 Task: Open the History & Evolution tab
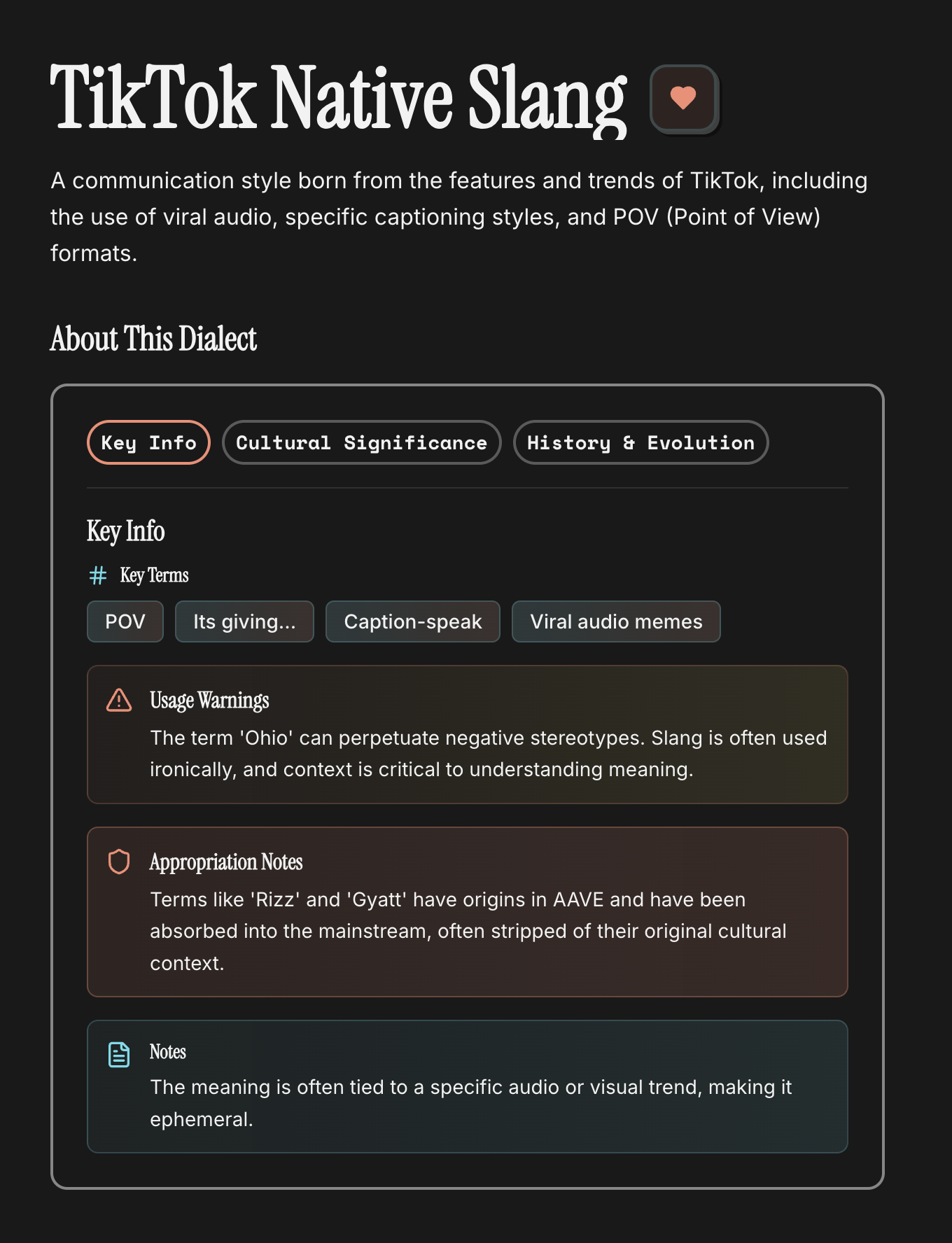[x=640, y=442]
